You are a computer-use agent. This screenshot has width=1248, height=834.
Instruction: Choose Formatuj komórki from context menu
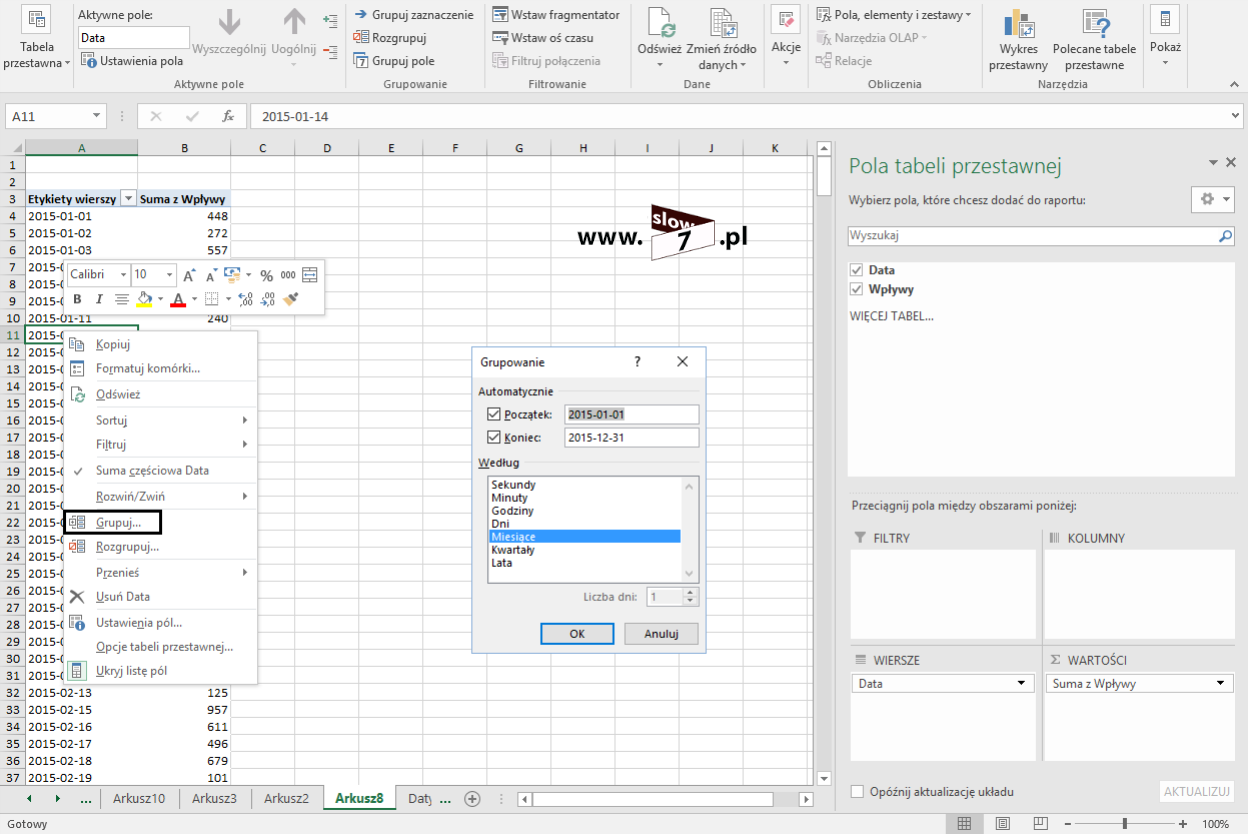click(x=160, y=368)
